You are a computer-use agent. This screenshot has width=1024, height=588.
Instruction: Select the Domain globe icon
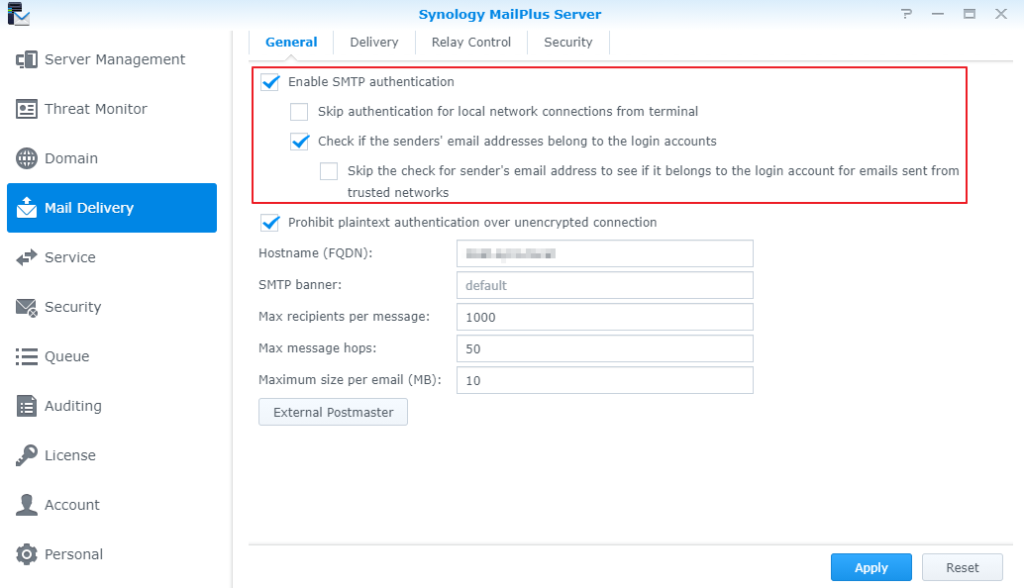click(x=27, y=158)
